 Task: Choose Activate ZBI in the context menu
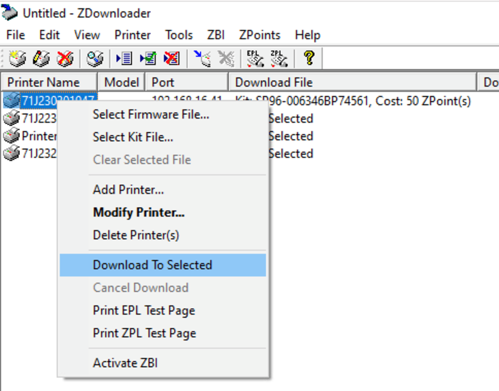click(x=163, y=363)
